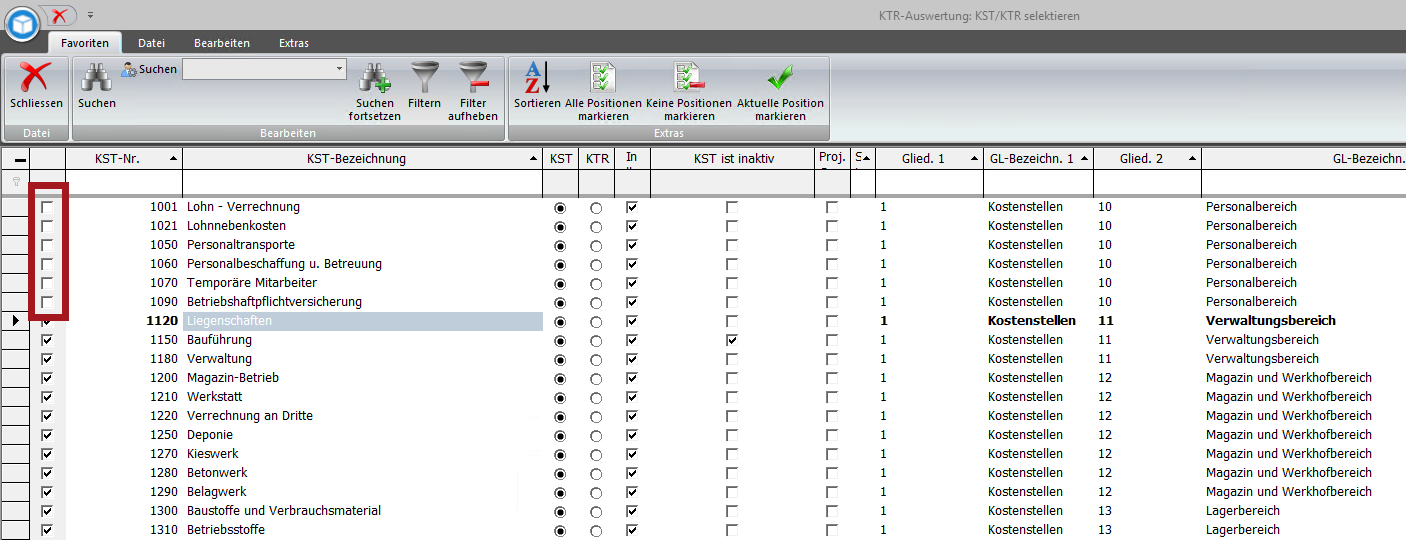The image size is (1406, 540).
Task: Uncheck the selection checkbox for Werkstatt row
Action: (47, 397)
